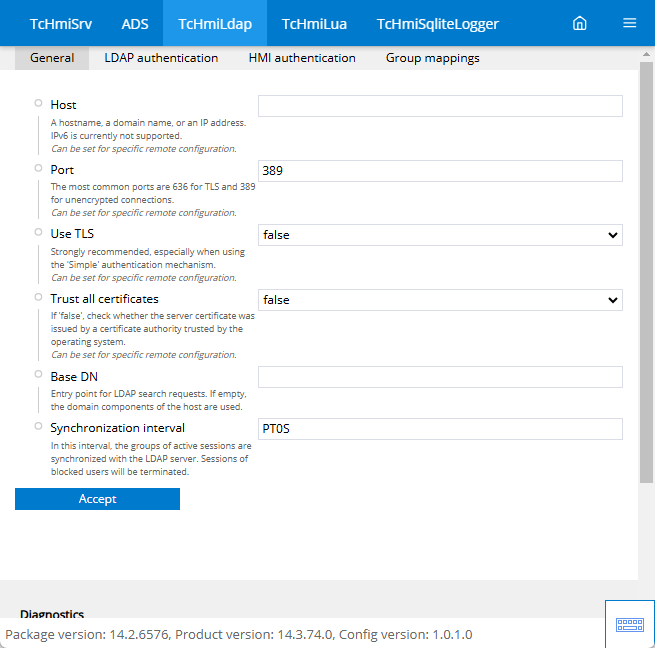This screenshot has height=648, width=655.
Task: Open the home page icon
Action: (x=579, y=23)
